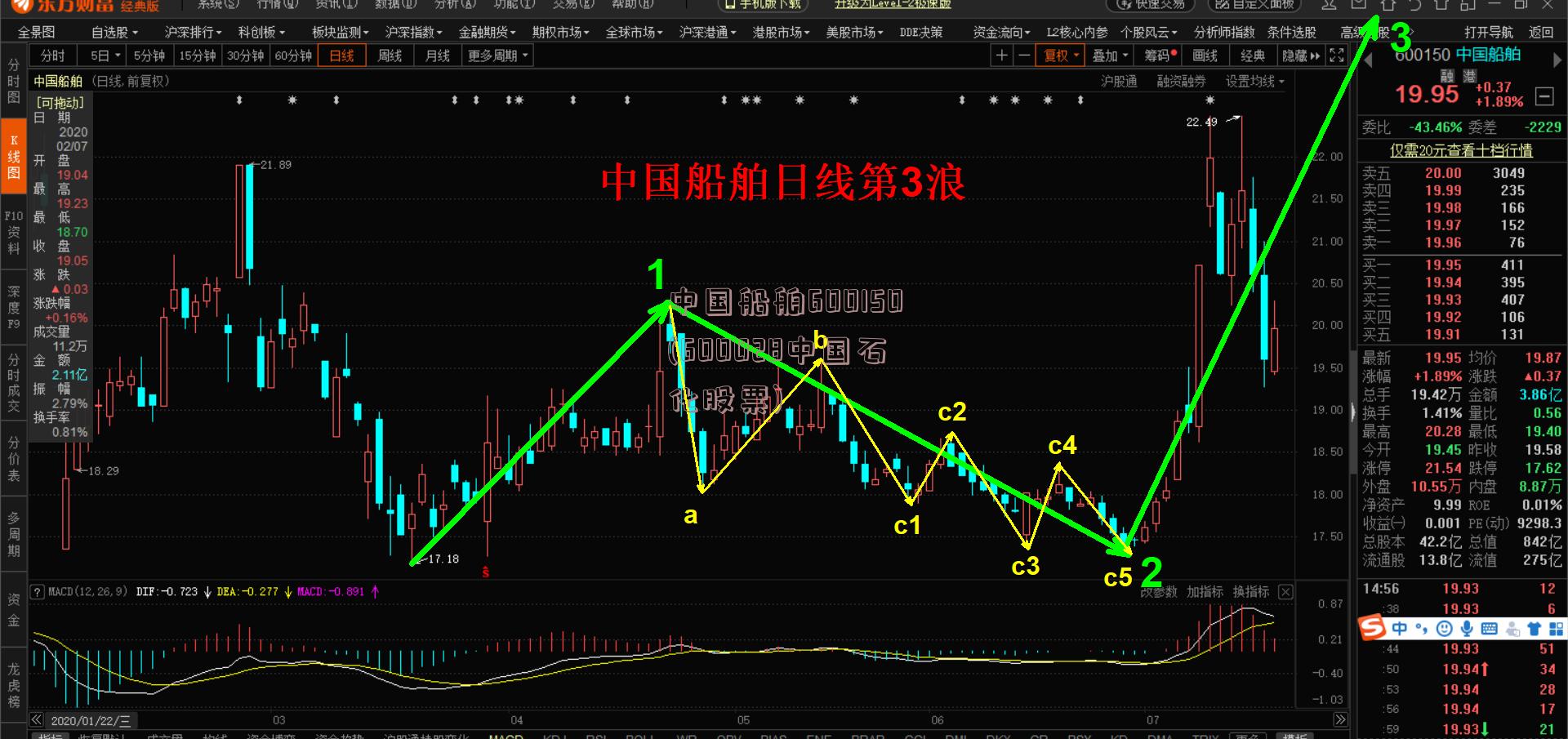This screenshot has height=739, width=1568.
Task: Zoom out chart with minus button
Action: click(x=1023, y=56)
